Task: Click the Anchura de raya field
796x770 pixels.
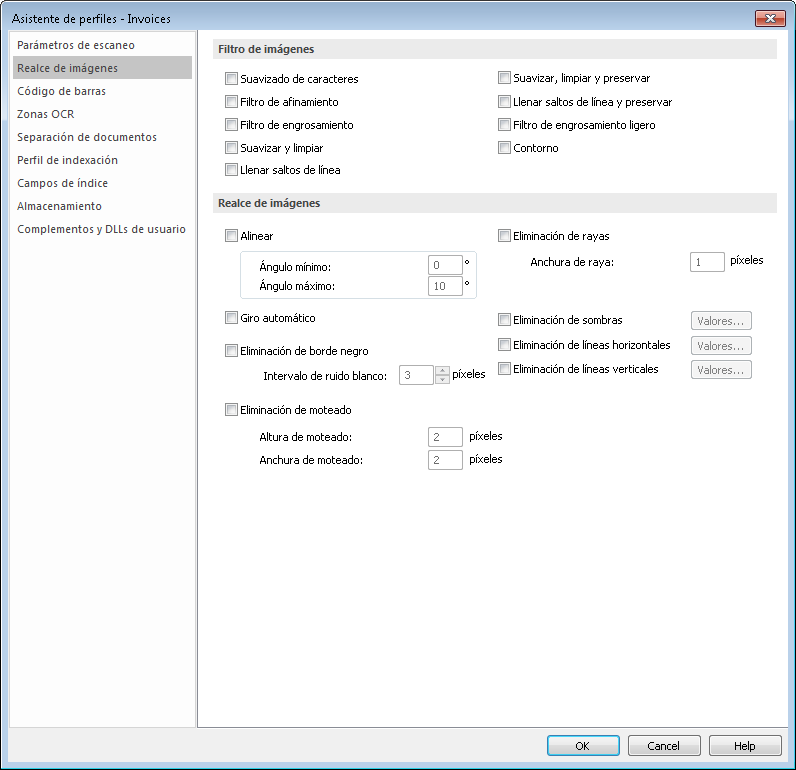Action: coord(707,261)
